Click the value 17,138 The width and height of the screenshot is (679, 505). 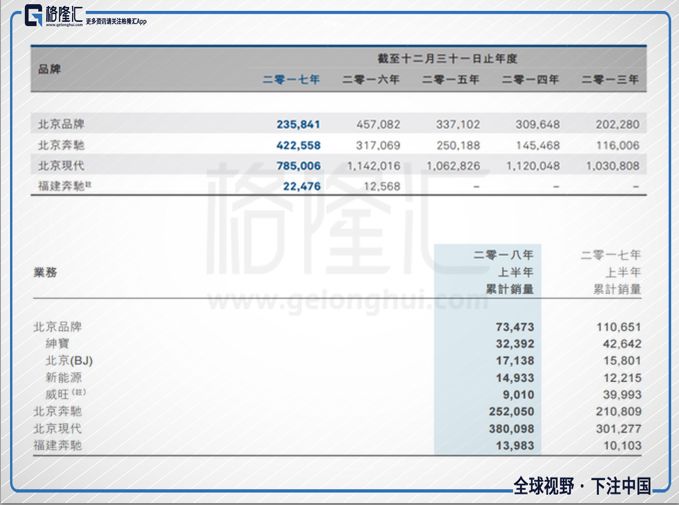515,361
